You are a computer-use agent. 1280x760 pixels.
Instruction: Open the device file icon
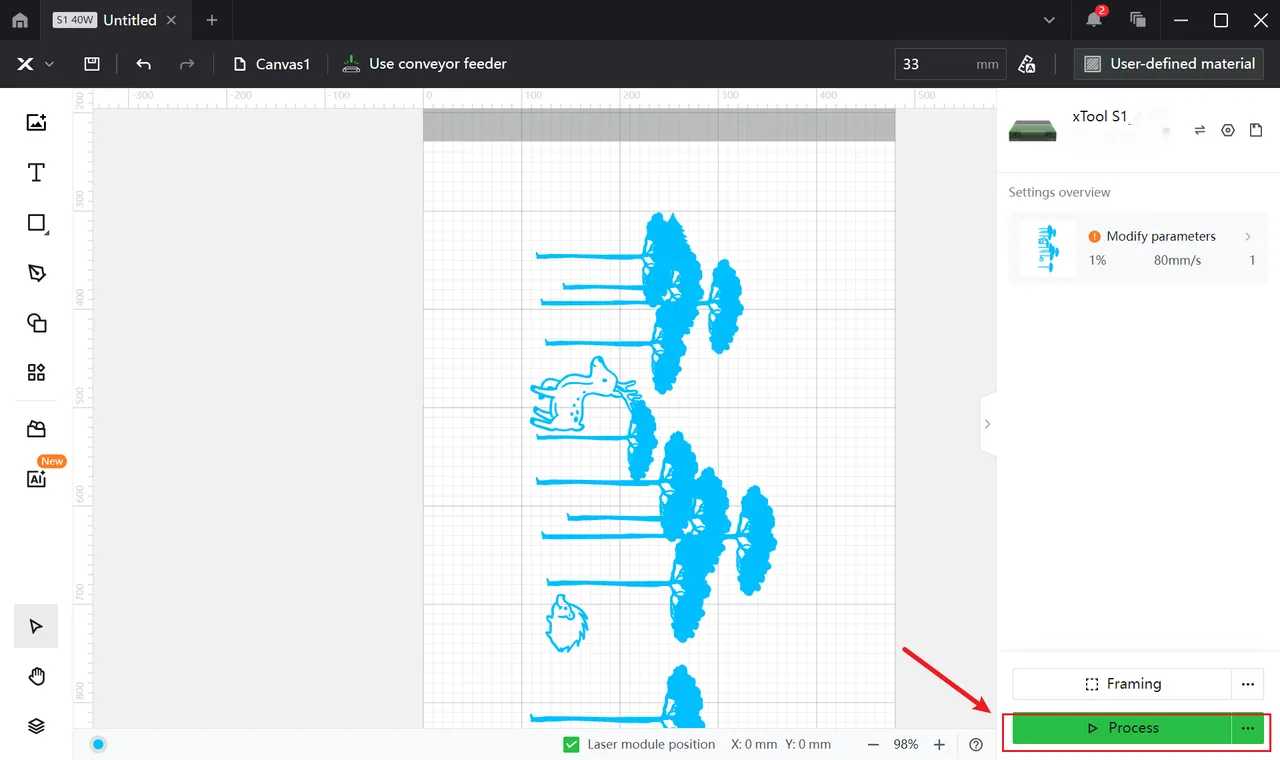tap(1256, 130)
